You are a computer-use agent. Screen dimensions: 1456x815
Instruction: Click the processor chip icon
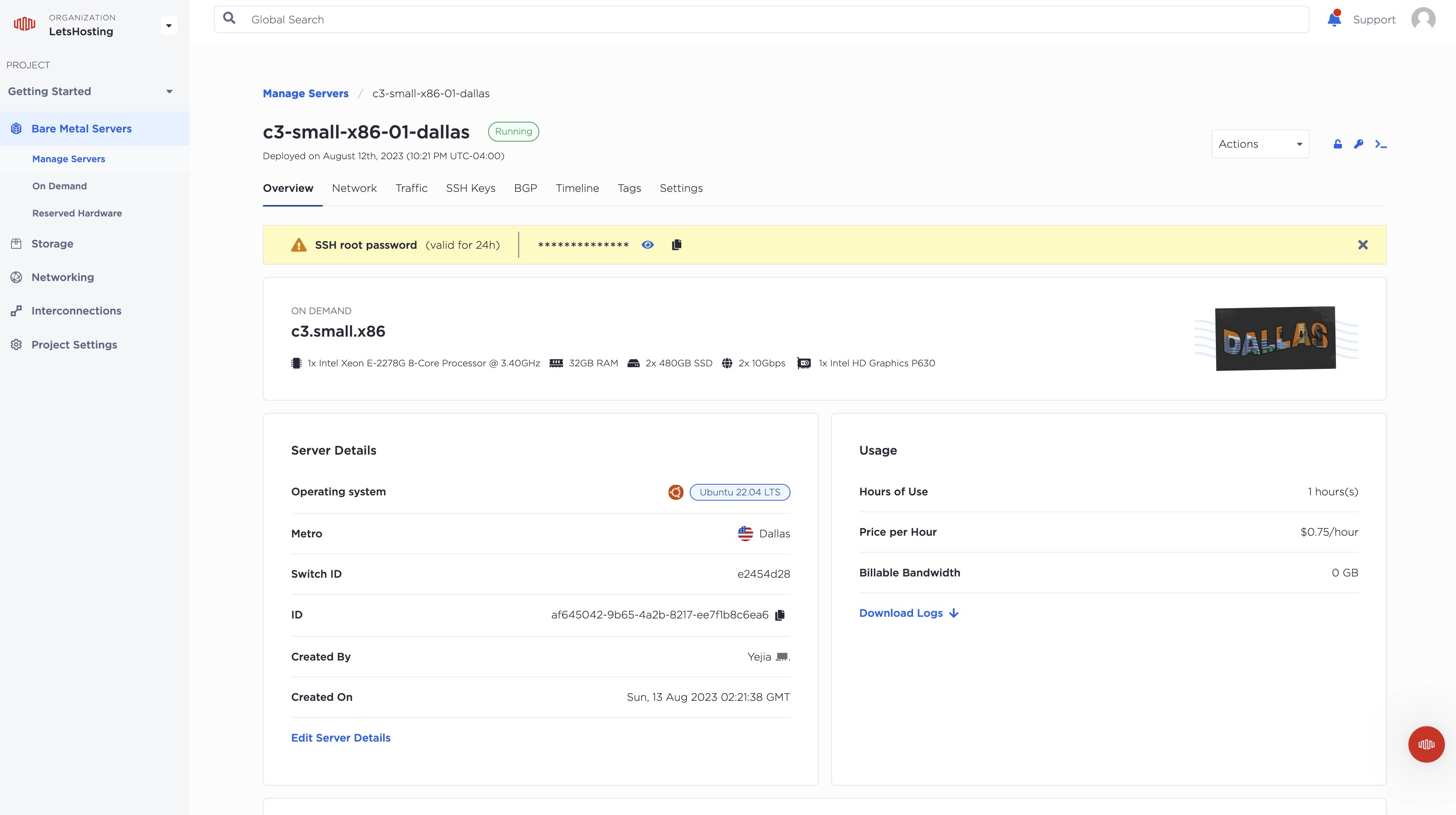click(296, 363)
